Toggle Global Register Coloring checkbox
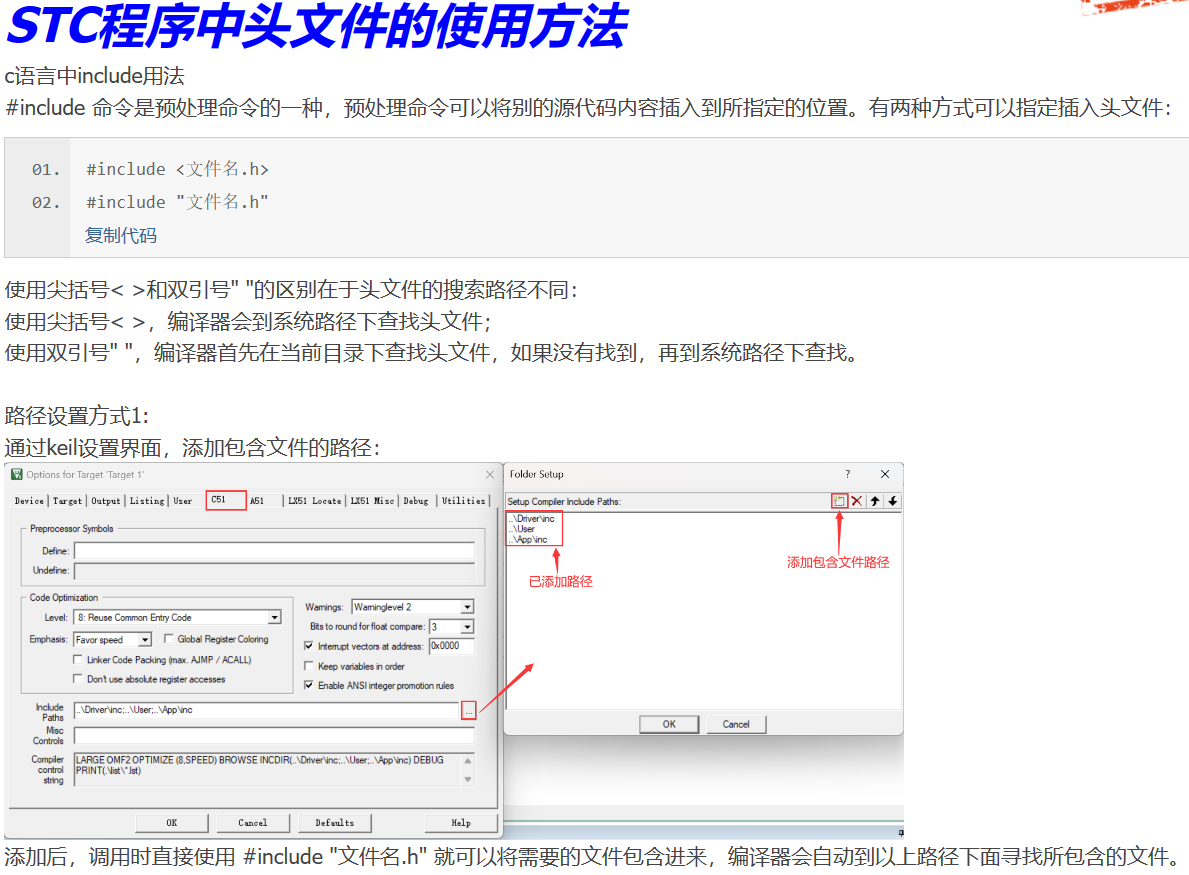This screenshot has height=875, width=1189. (x=168, y=638)
